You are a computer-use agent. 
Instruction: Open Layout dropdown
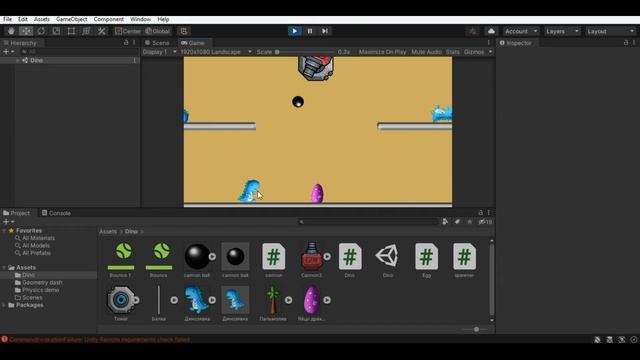[x=611, y=31]
